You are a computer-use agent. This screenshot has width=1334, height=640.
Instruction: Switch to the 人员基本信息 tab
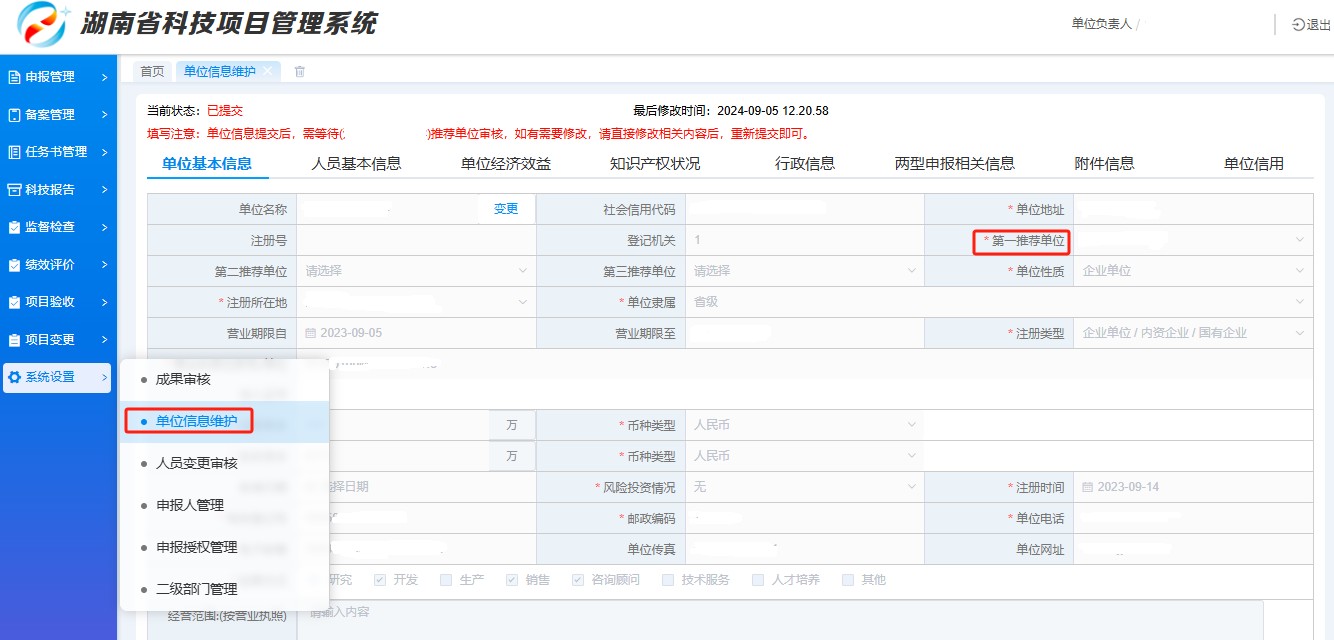(x=356, y=164)
